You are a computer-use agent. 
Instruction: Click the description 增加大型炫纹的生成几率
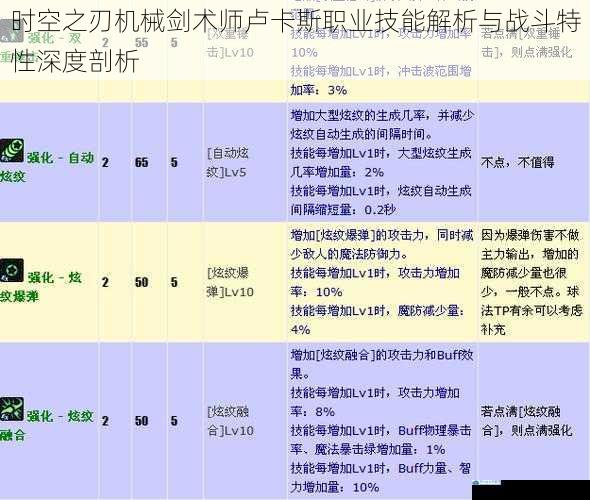[x=382, y=125]
